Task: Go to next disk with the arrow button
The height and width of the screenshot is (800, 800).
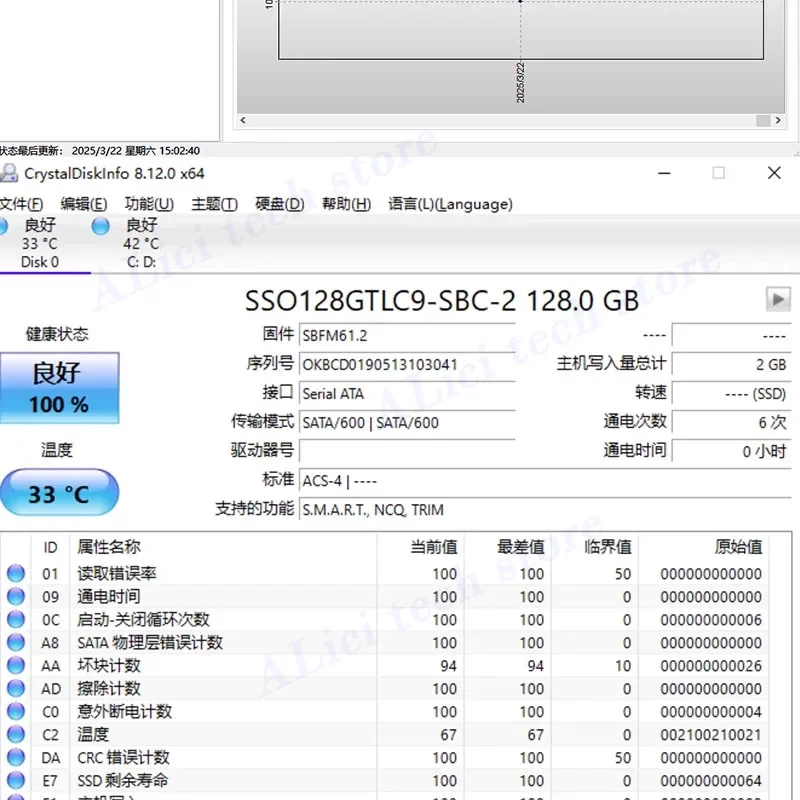Action: 779,299
